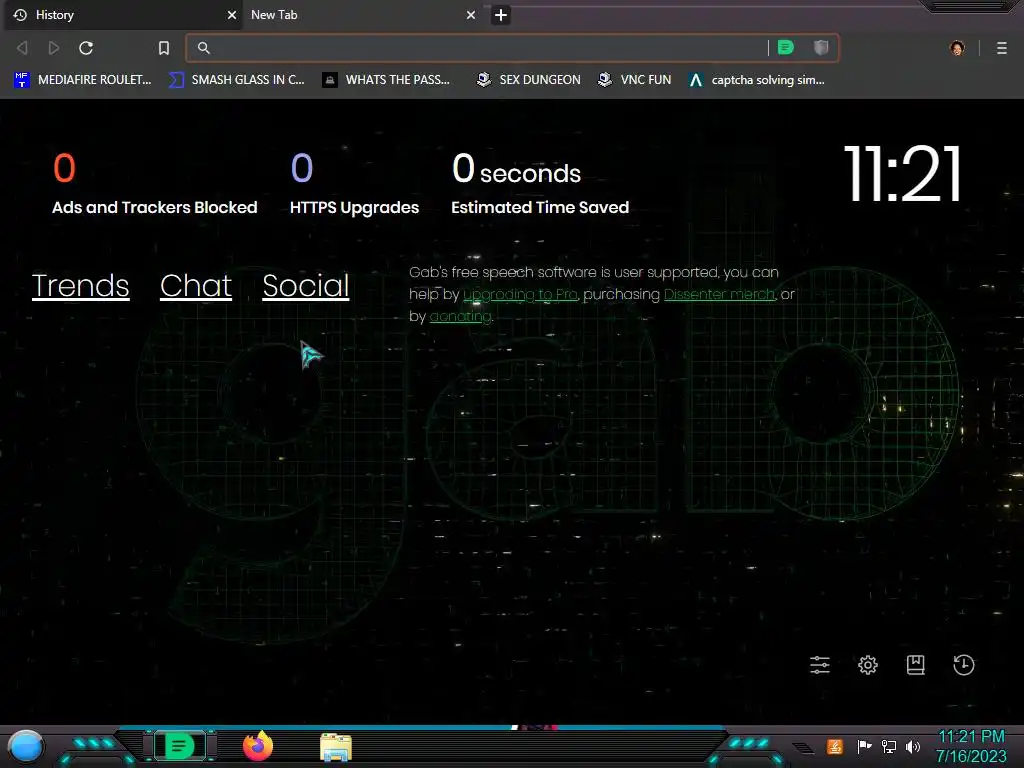Close the History tab
Viewport: 1024px width, 768px height.
pyautogui.click(x=232, y=15)
